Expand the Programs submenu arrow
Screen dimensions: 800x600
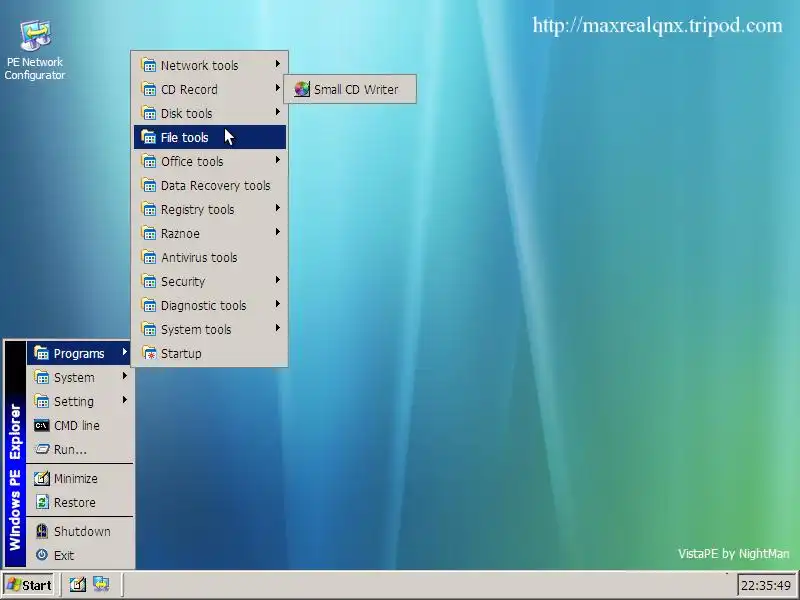click(124, 352)
